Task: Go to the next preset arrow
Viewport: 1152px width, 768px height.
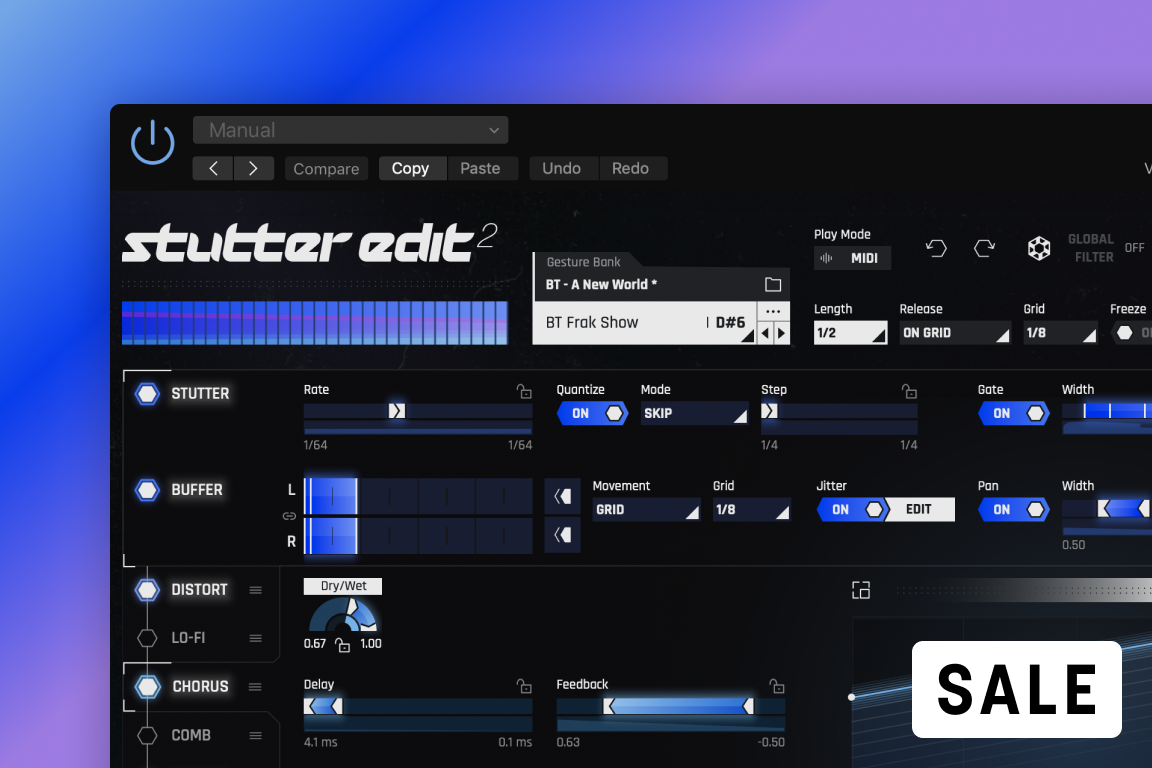Action: pos(253,168)
